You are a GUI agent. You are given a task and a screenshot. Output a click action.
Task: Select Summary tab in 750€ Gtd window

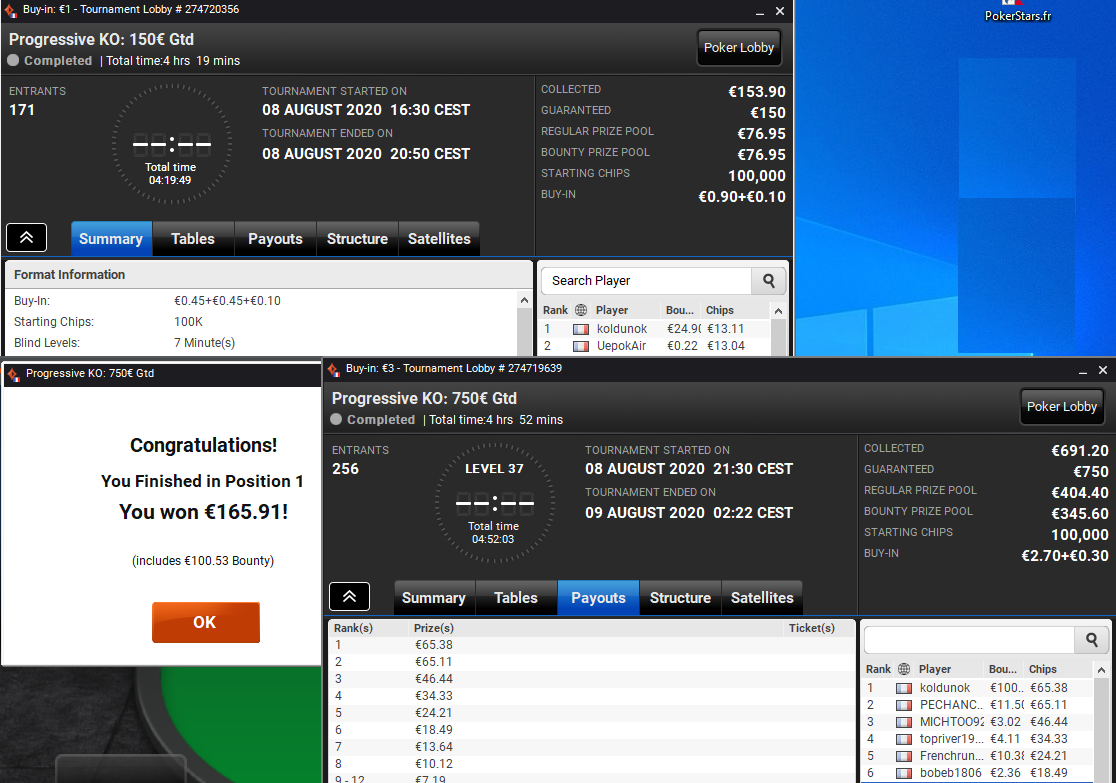pyautogui.click(x=434, y=598)
